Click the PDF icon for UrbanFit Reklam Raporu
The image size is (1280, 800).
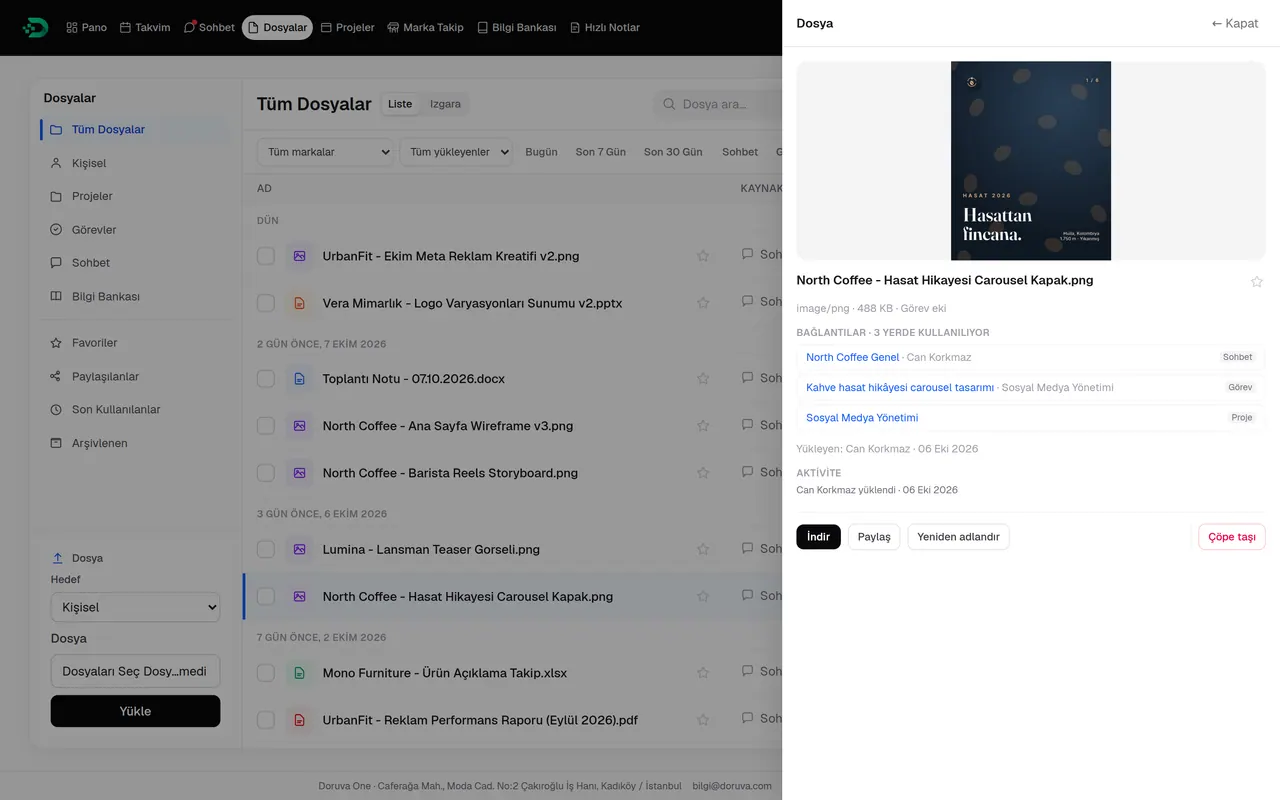[x=299, y=720]
